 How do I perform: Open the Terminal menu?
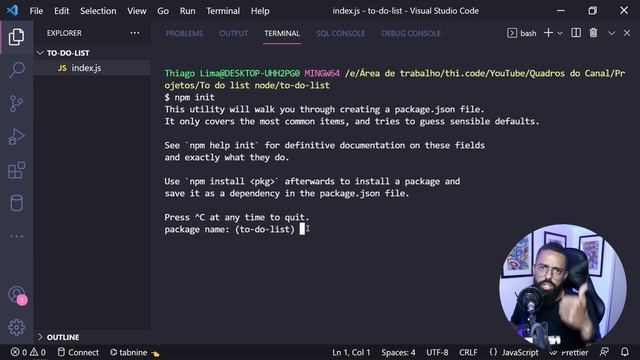[x=223, y=11]
